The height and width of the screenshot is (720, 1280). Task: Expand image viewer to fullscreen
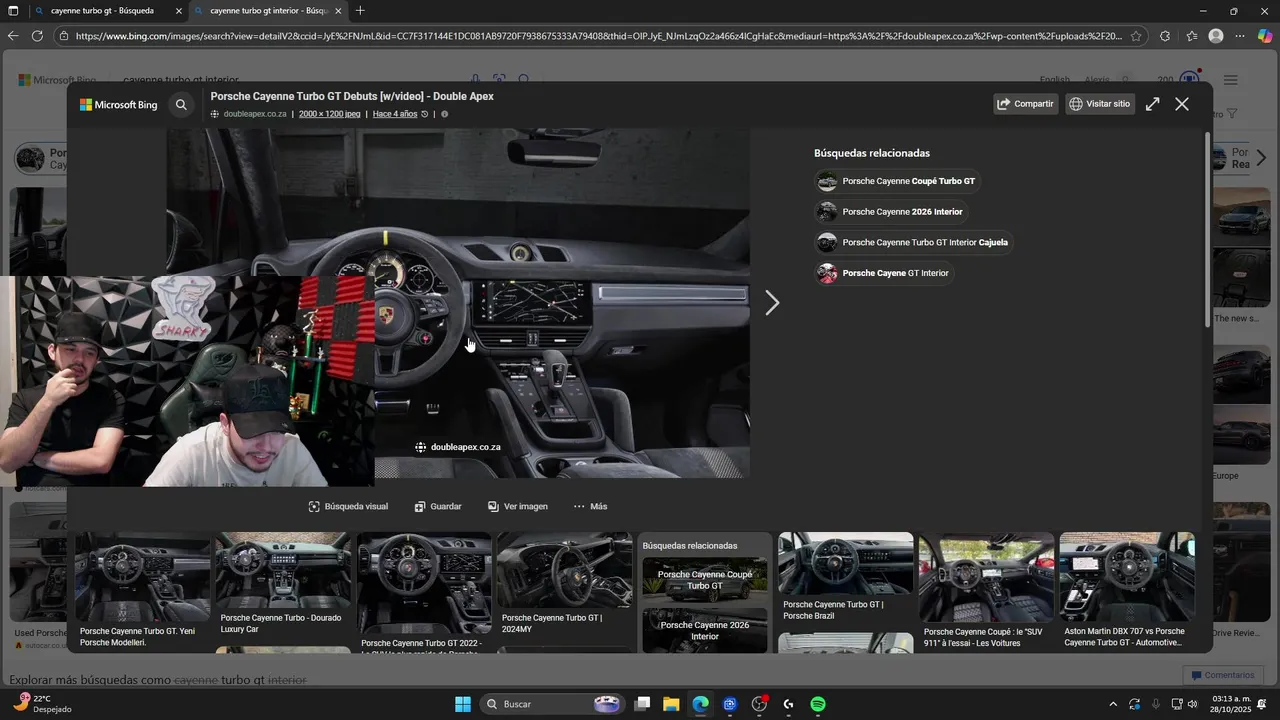coord(1152,104)
